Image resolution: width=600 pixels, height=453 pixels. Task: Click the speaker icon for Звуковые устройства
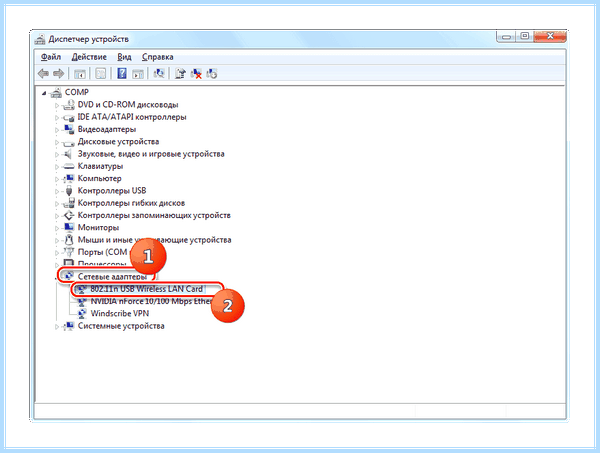pyautogui.click(x=68, y=154)
